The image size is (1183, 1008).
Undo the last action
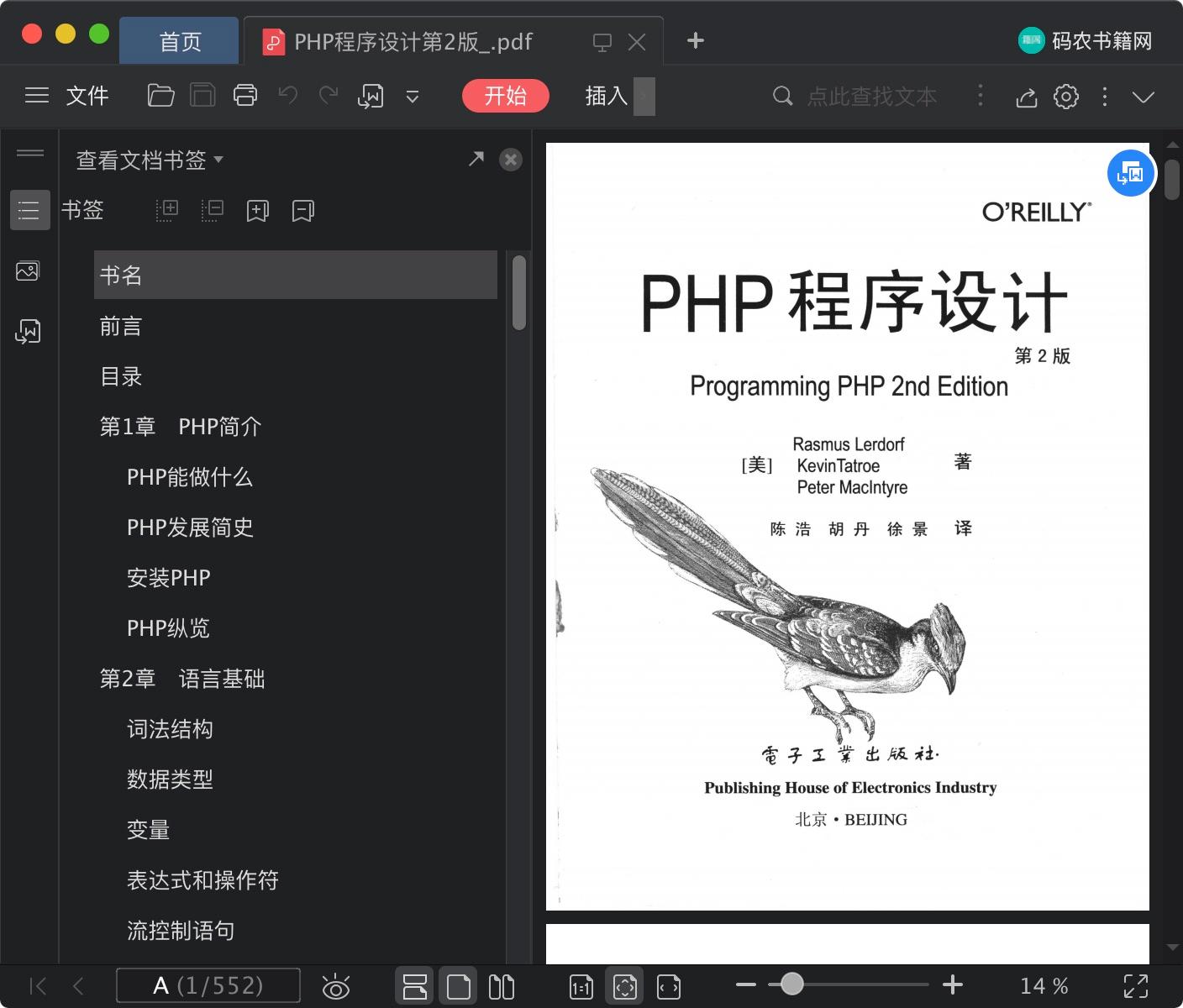click(x=288, y=96)
